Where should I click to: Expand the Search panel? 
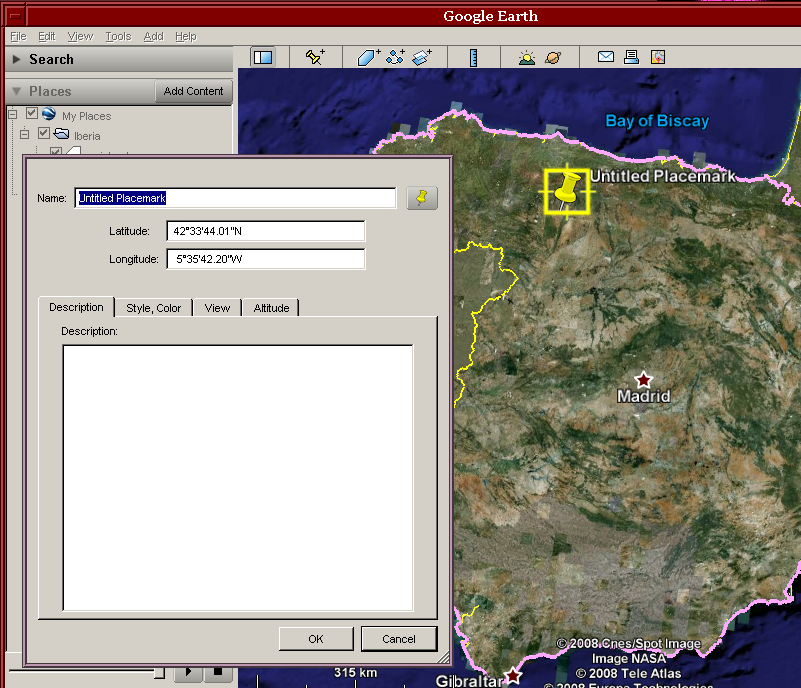point(16,59)
